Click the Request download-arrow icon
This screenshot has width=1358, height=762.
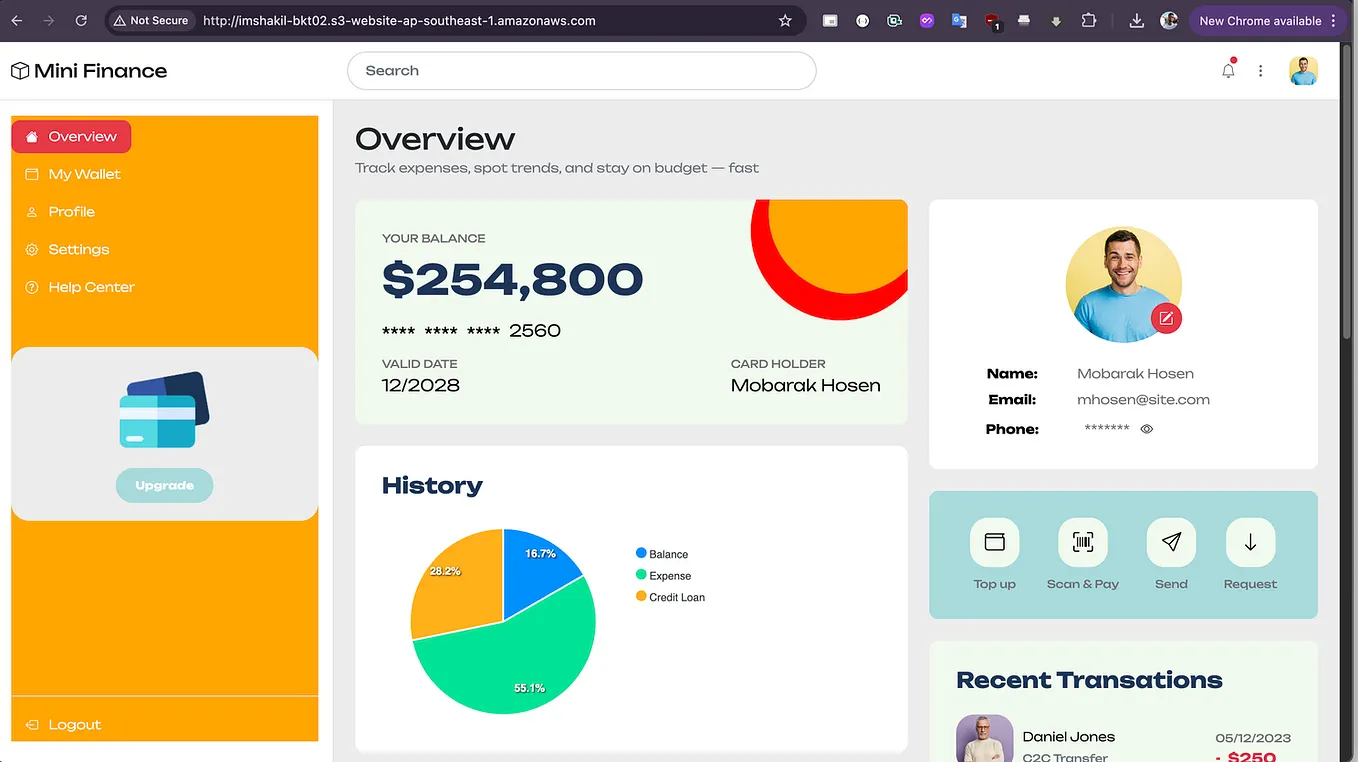point(1249,540)
